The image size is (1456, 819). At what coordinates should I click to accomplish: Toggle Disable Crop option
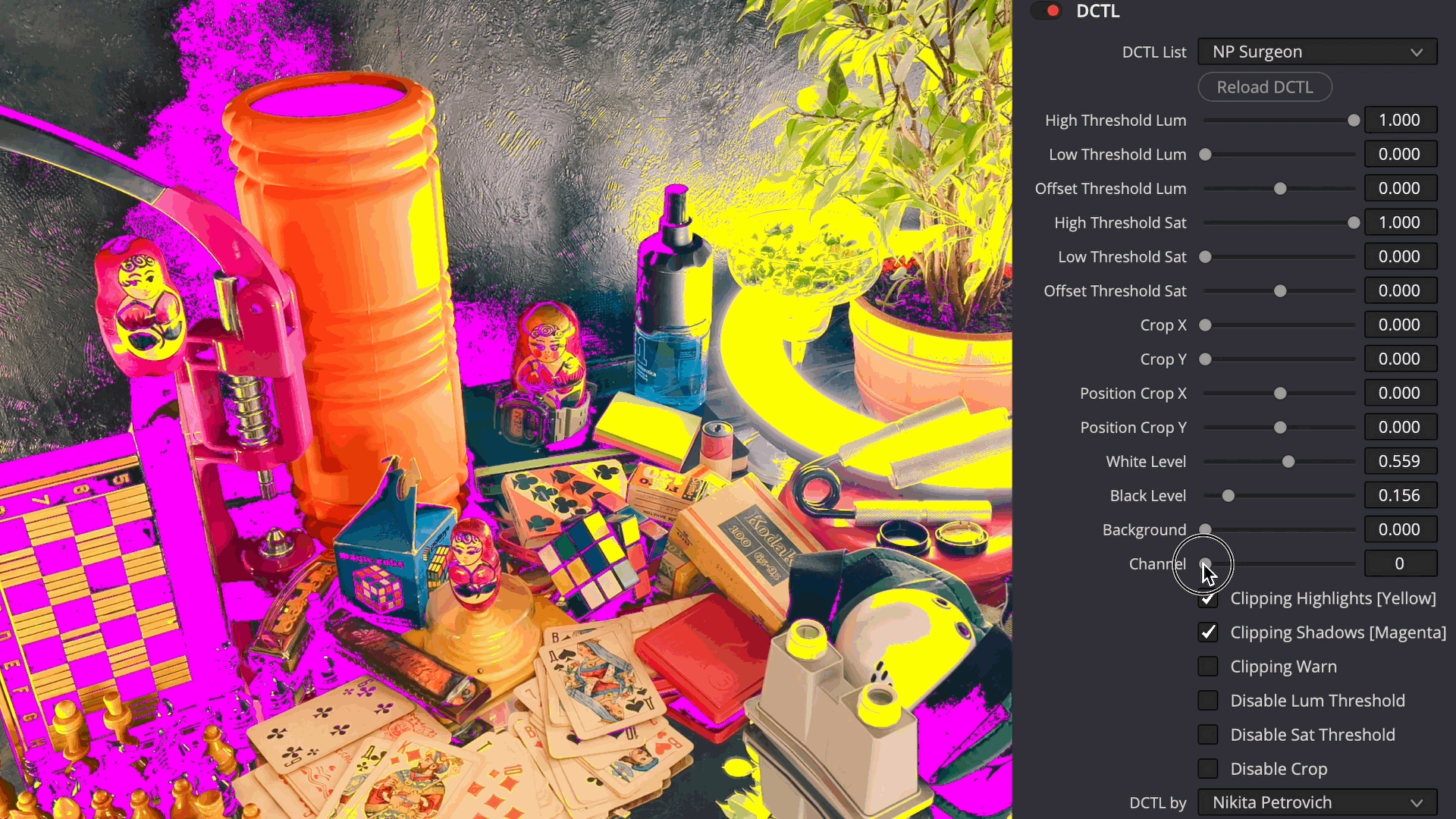point(1208,768)
